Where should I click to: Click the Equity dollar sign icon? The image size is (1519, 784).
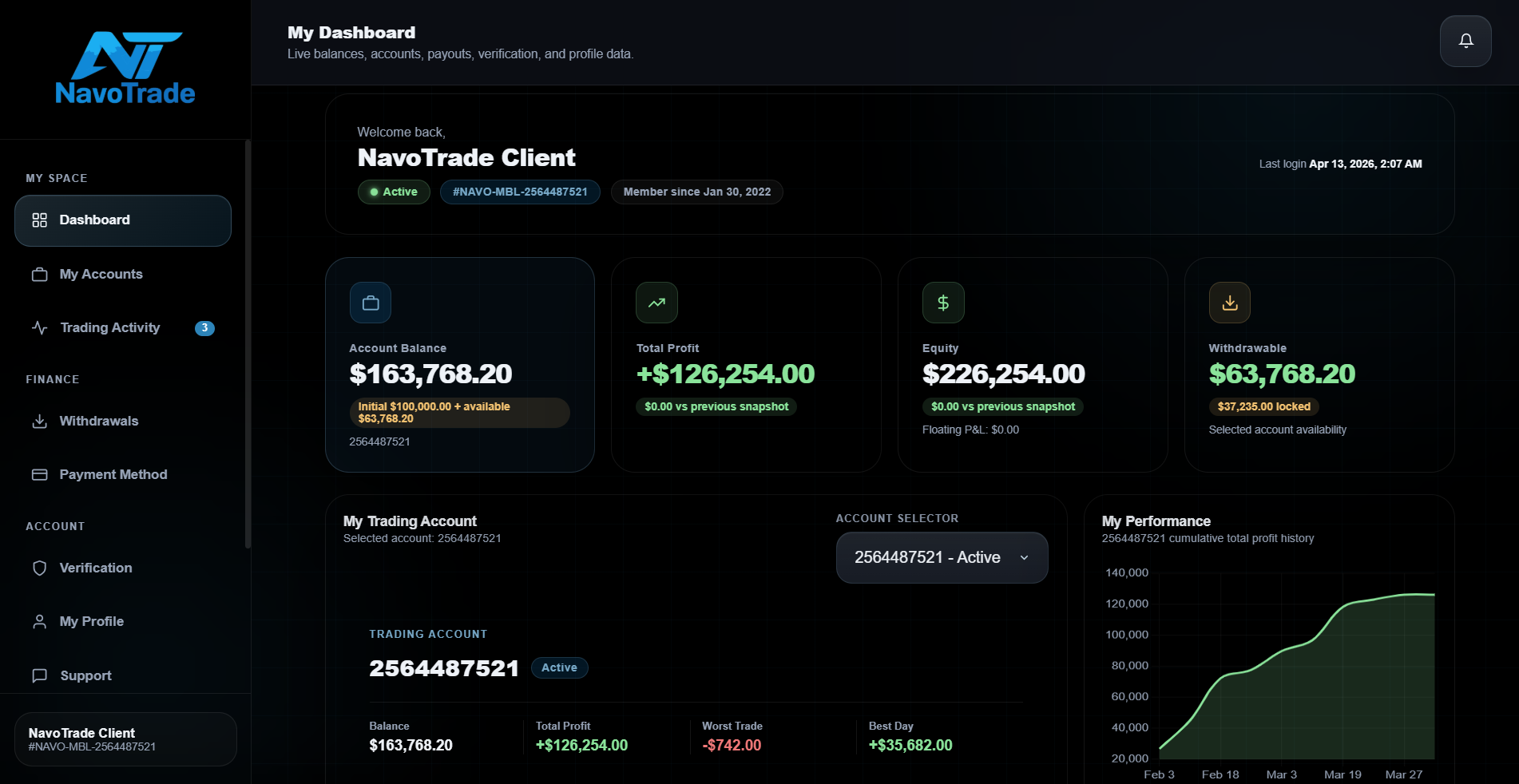[x=943, y=303]
